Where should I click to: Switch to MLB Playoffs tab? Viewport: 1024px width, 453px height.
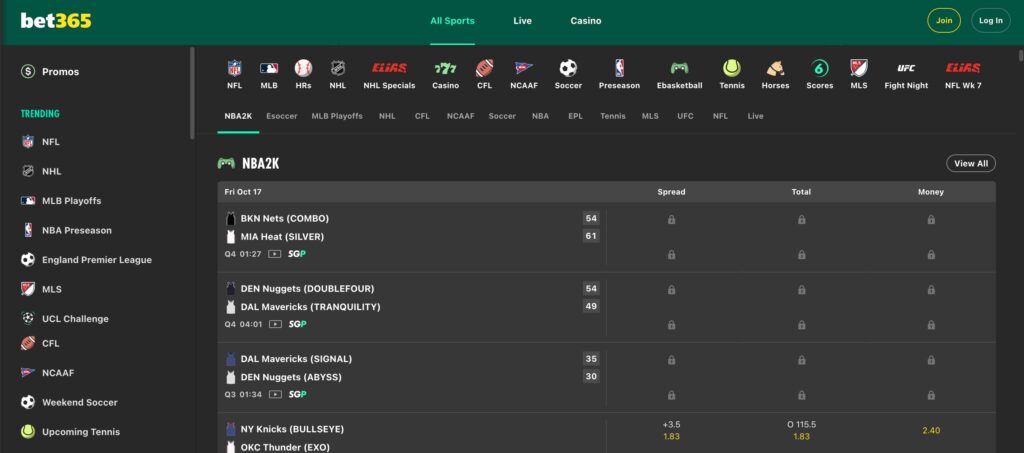337,116
